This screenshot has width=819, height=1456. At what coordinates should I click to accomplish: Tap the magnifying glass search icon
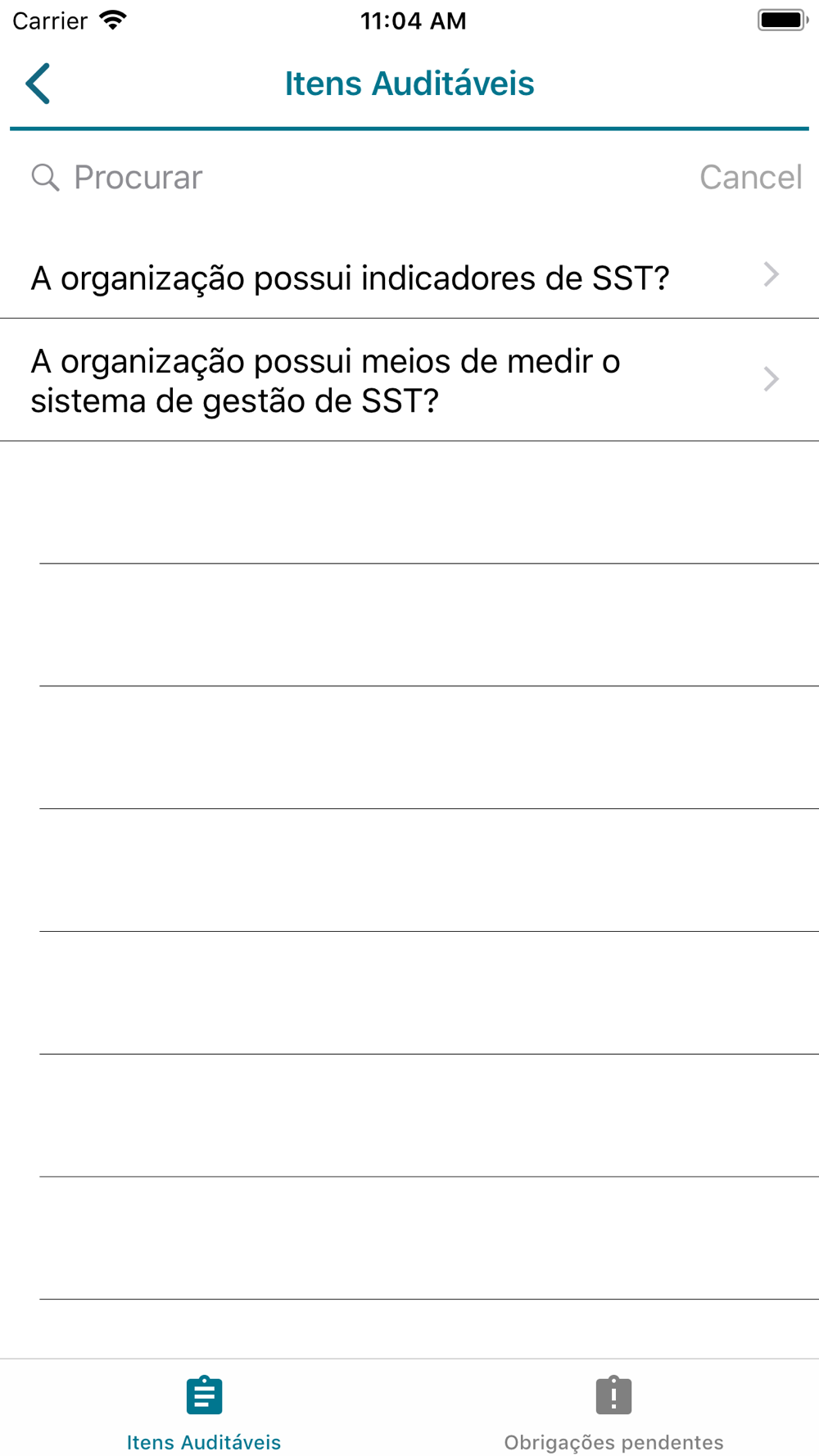click(x=45, y=177)
